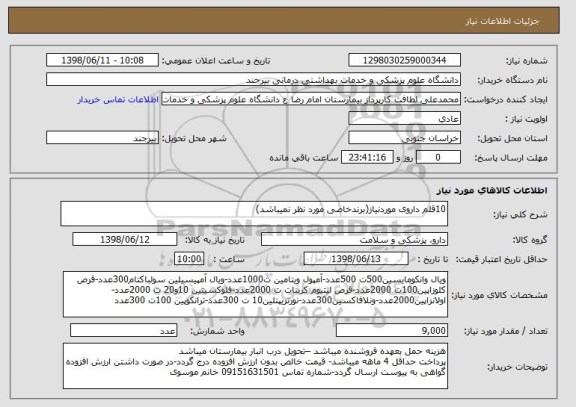
Task: Click the تاریخ نیاز به کالا label
Action: [215, 240]
